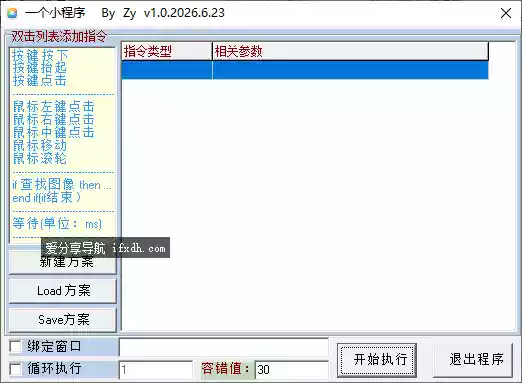Select 按键按下 in the command list
Viewport: 522px width, 383px height.
click(40, 56)
